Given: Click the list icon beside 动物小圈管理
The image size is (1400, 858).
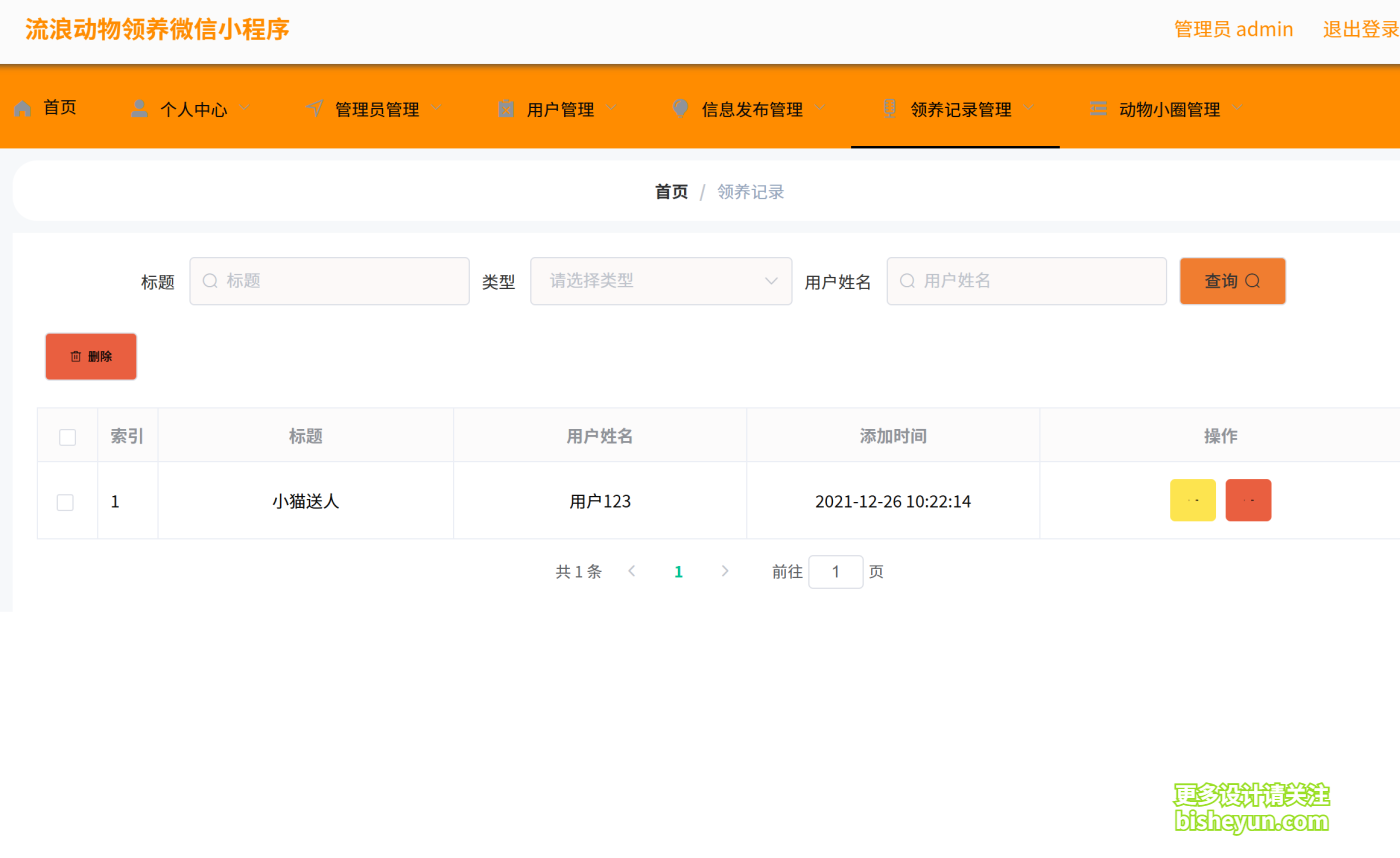Looking at the screenshot, I should (1096, 107).
